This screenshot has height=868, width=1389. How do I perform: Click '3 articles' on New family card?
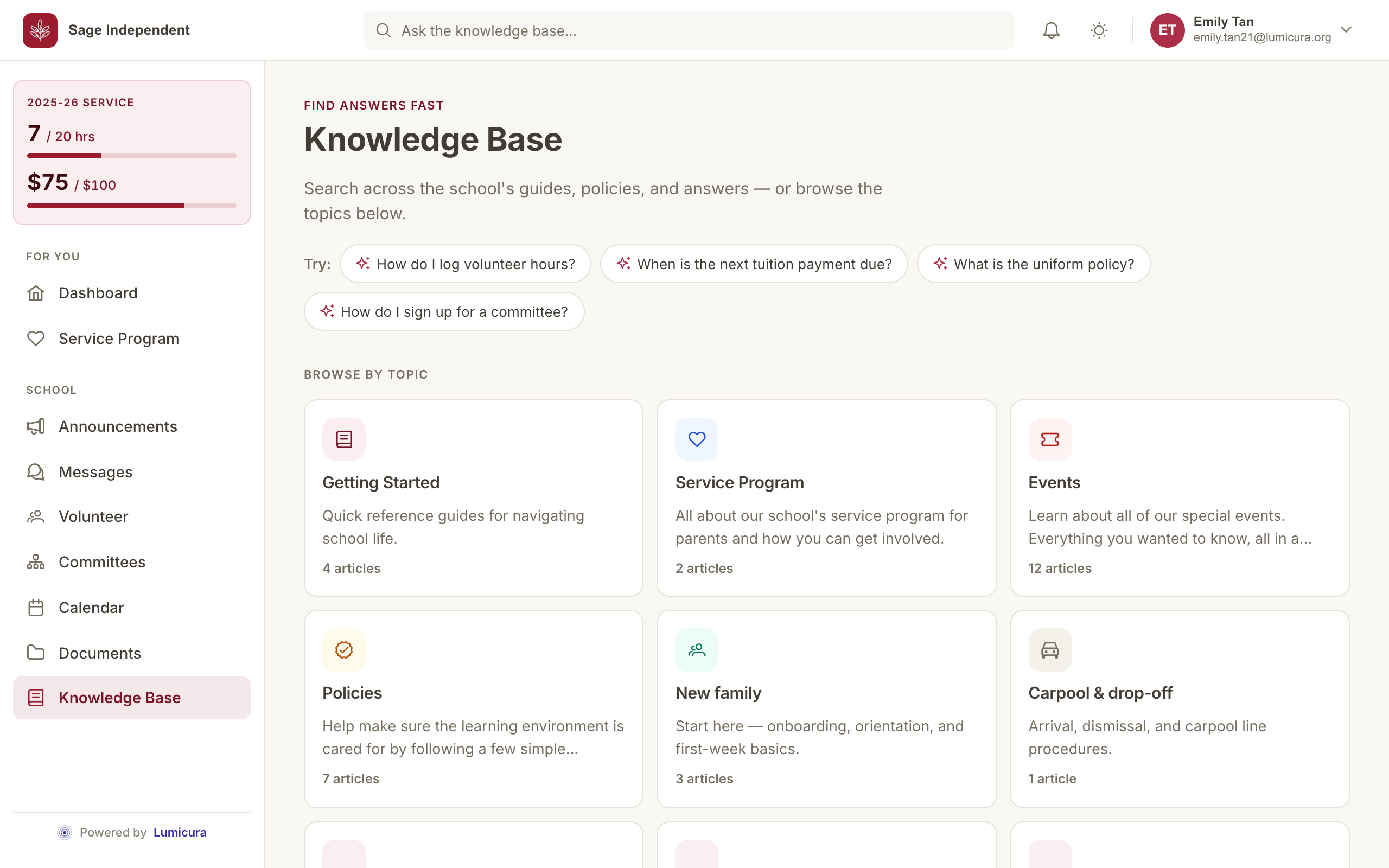point(704,778)
